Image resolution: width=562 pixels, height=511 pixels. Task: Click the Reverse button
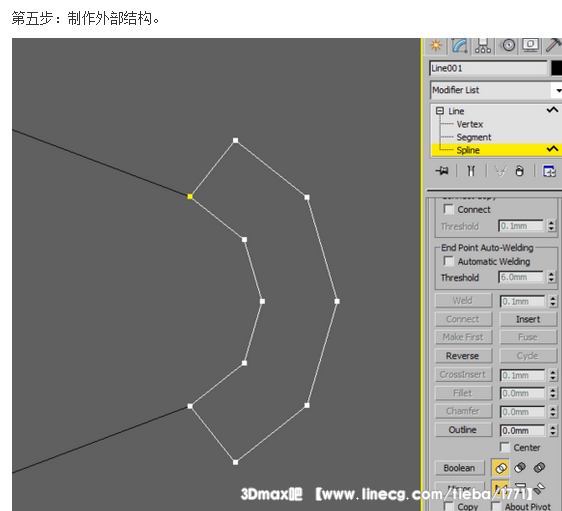point(463,356)
